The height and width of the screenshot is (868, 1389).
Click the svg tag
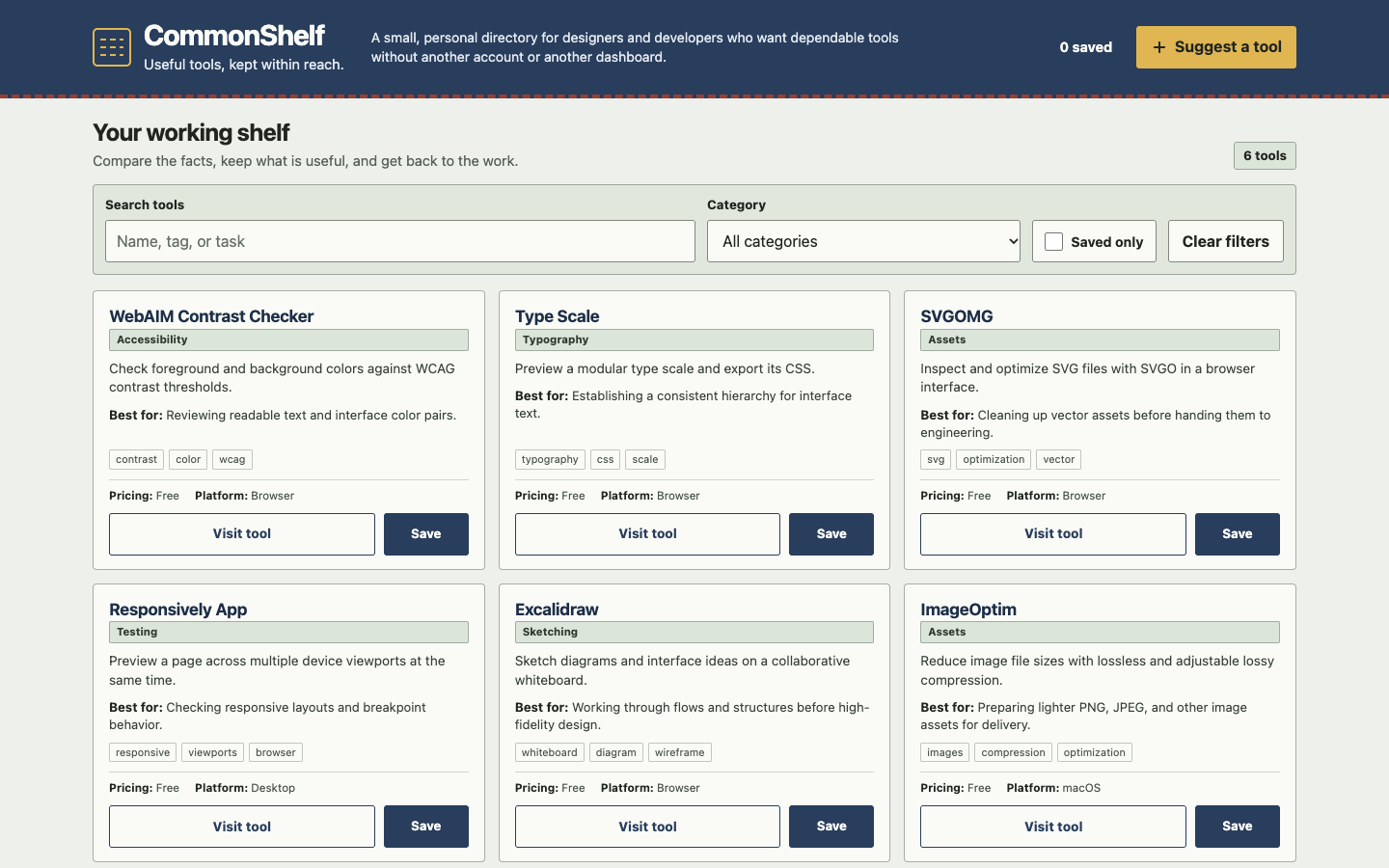[x=936, y=460]
